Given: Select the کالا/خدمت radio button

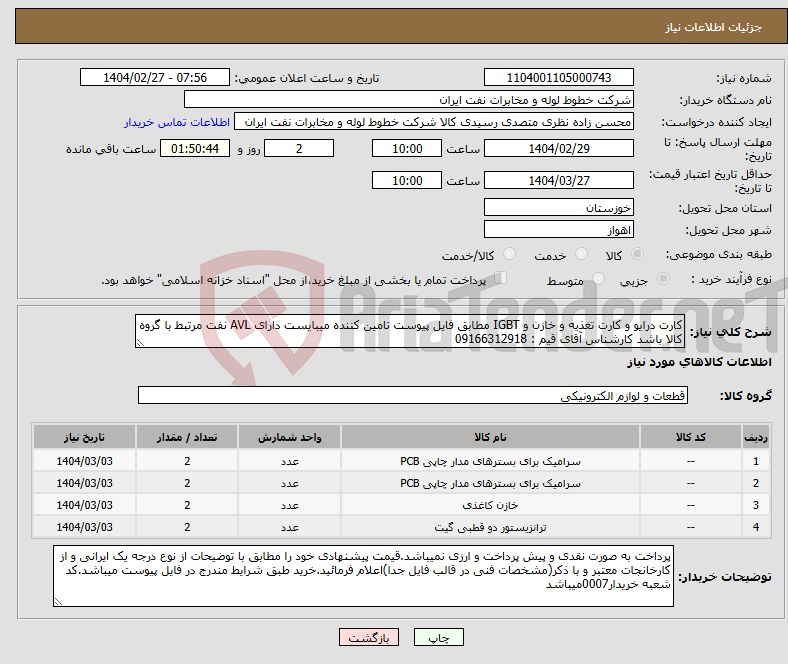Looking at the screenshot, I should click(x=509, y=254).
